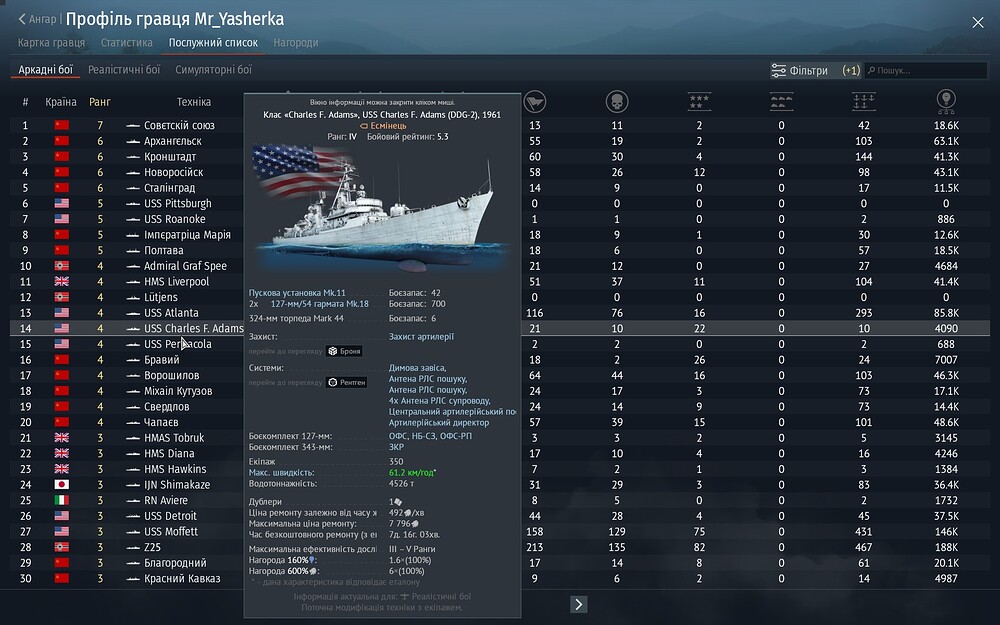Select the USS Roanoke row
The height and width of the screenshot is (625, 1000).
pos(500,219)
